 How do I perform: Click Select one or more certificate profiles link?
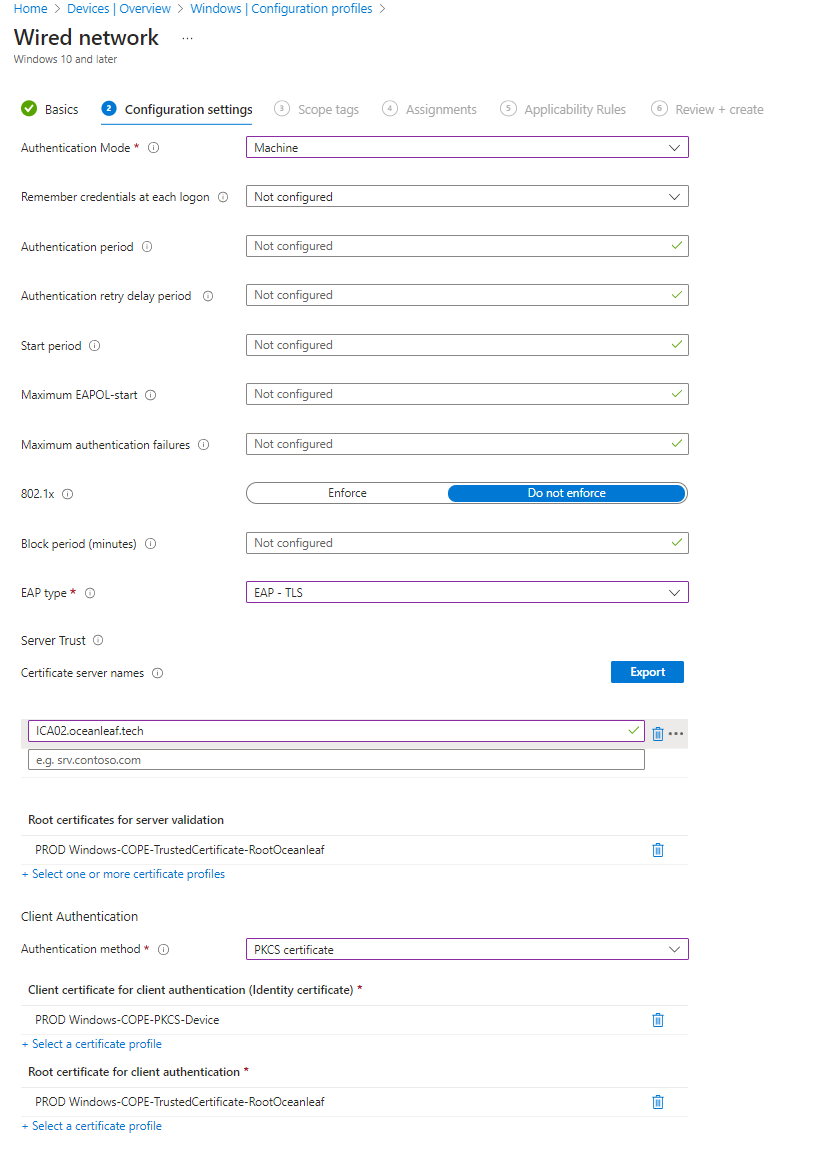click(123, 874)
